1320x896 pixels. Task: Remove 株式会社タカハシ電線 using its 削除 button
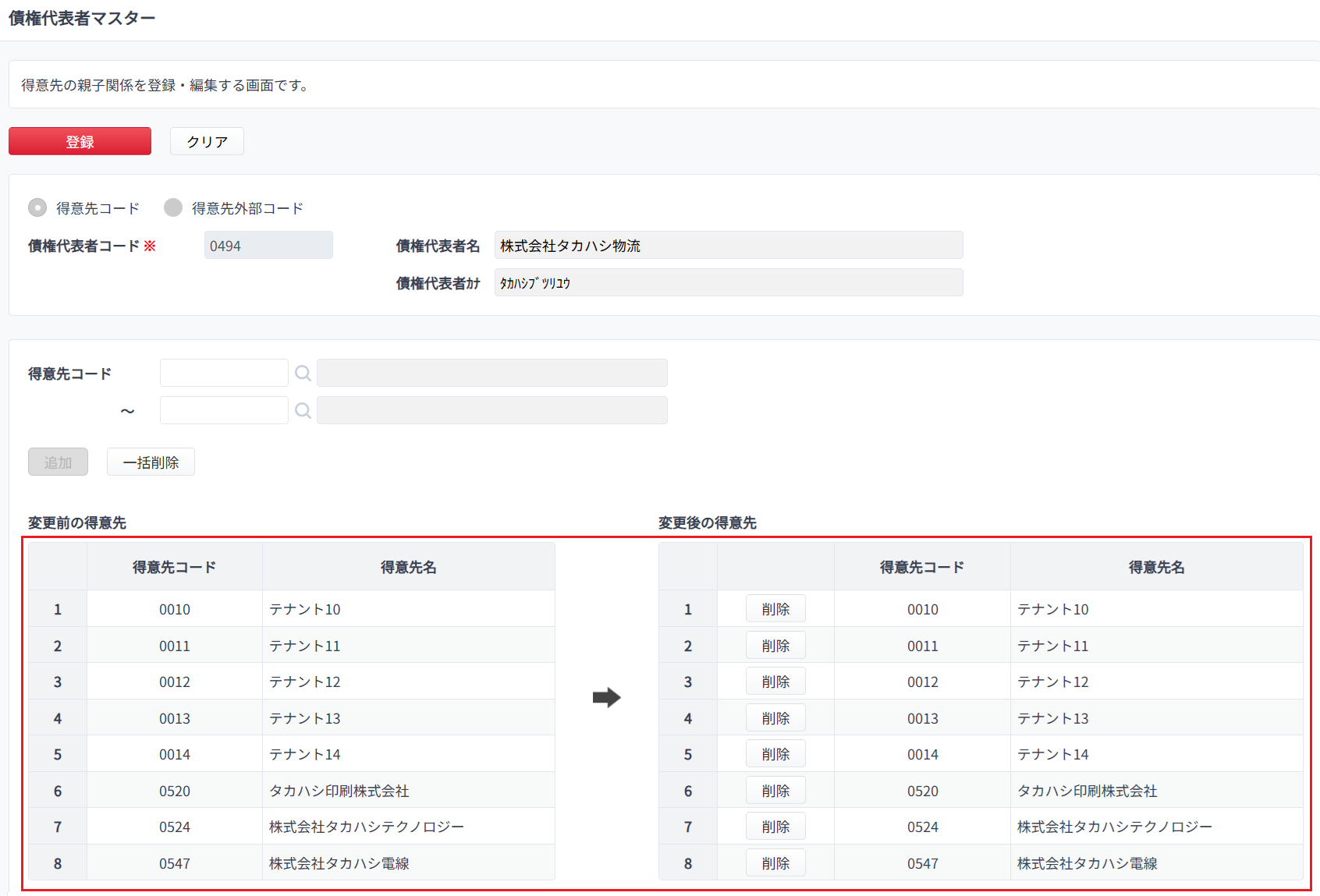point(775,863)
